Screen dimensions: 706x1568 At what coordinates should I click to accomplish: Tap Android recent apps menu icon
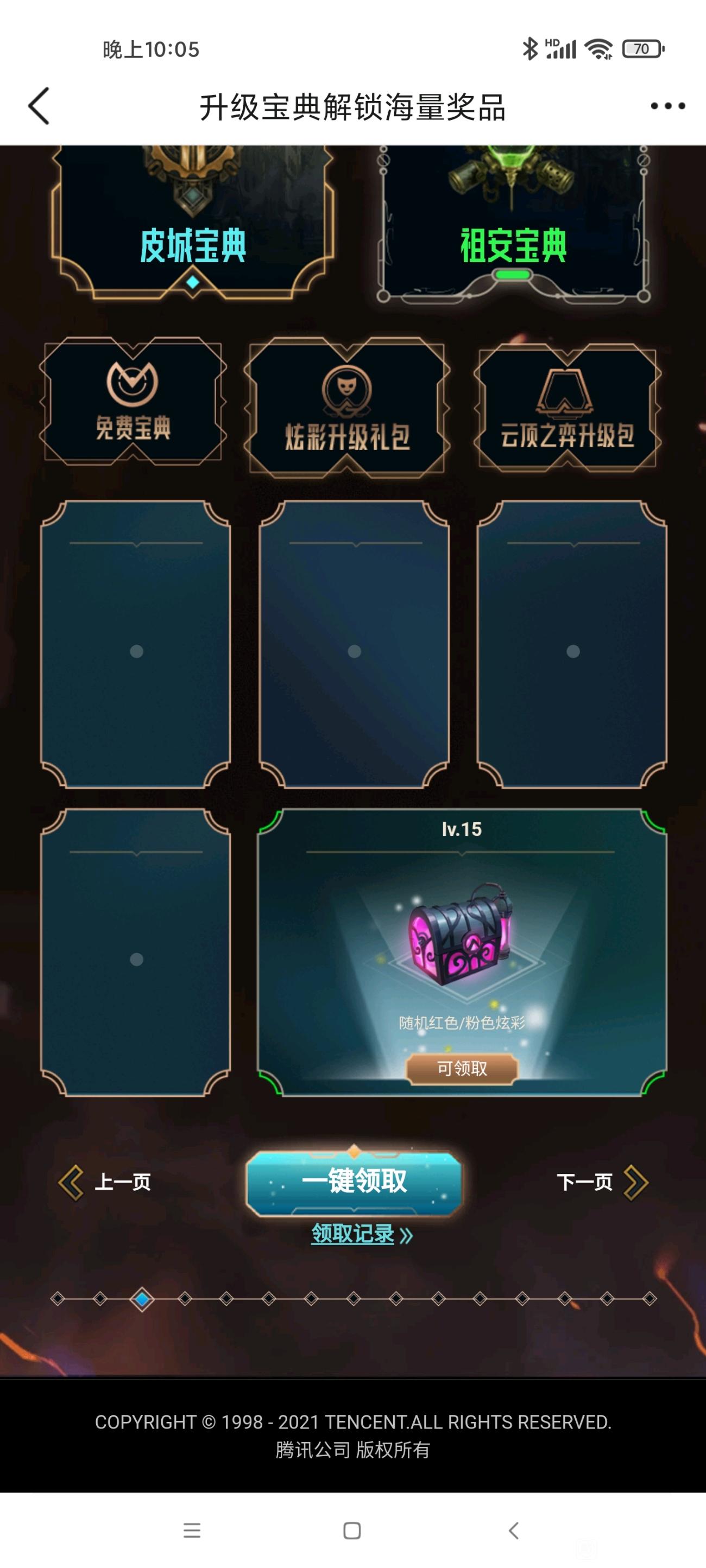point(192,1529)
